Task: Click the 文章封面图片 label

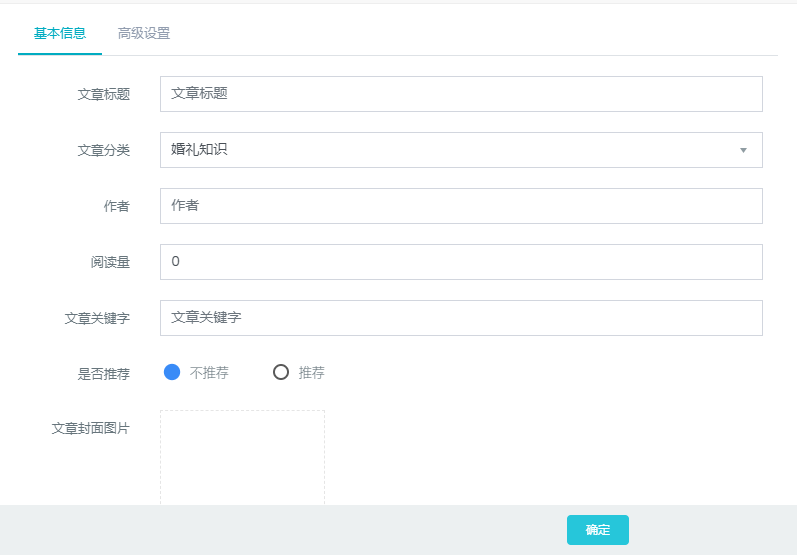Action: click(x=90, y=428)
